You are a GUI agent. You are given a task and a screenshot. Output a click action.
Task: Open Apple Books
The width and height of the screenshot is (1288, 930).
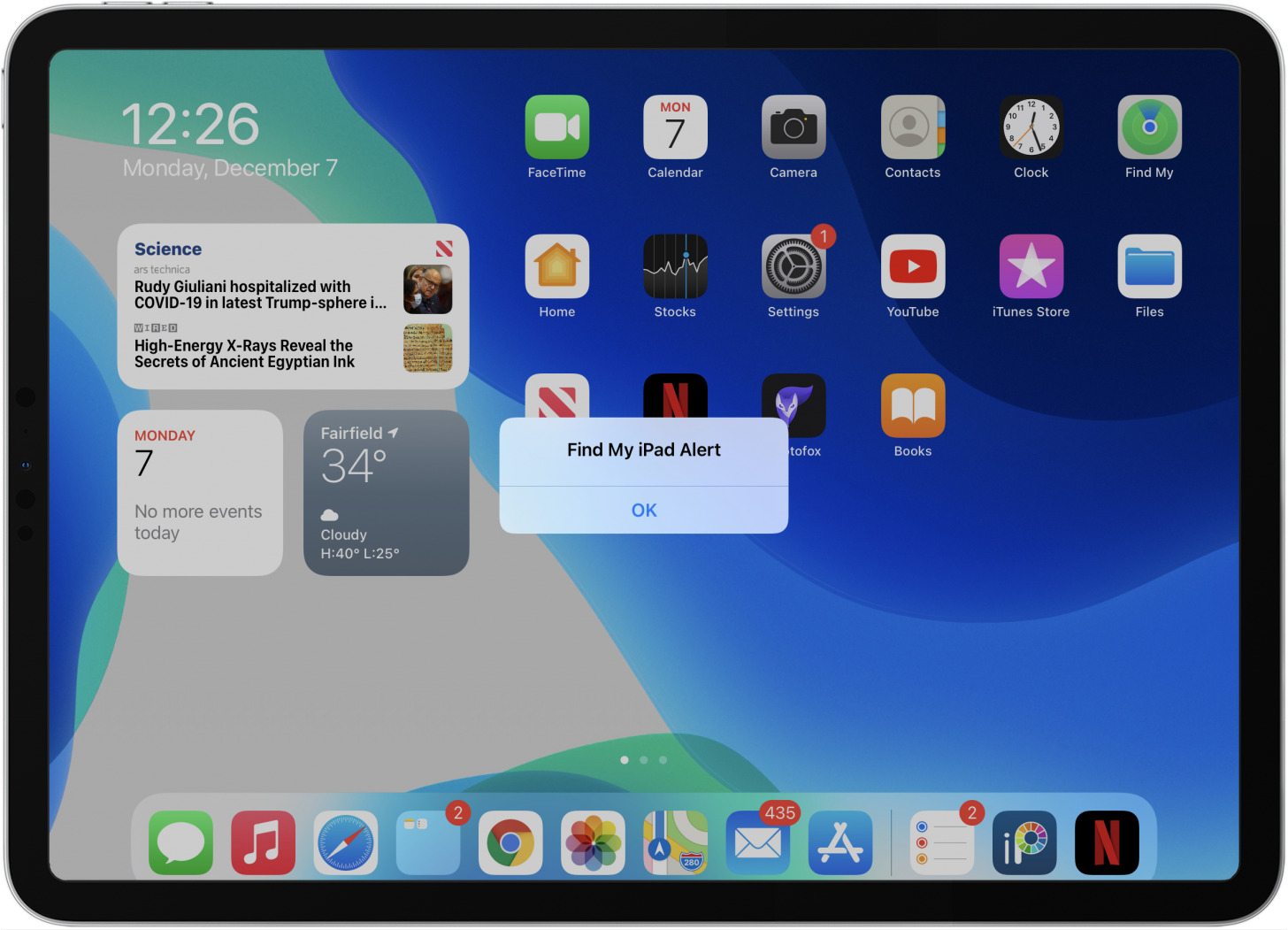tap(912, 405)
